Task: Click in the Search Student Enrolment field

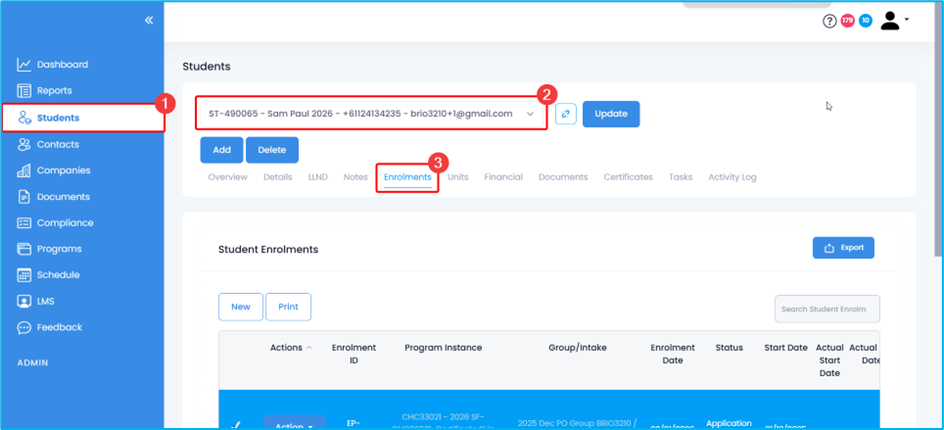Action: point(827,309)
